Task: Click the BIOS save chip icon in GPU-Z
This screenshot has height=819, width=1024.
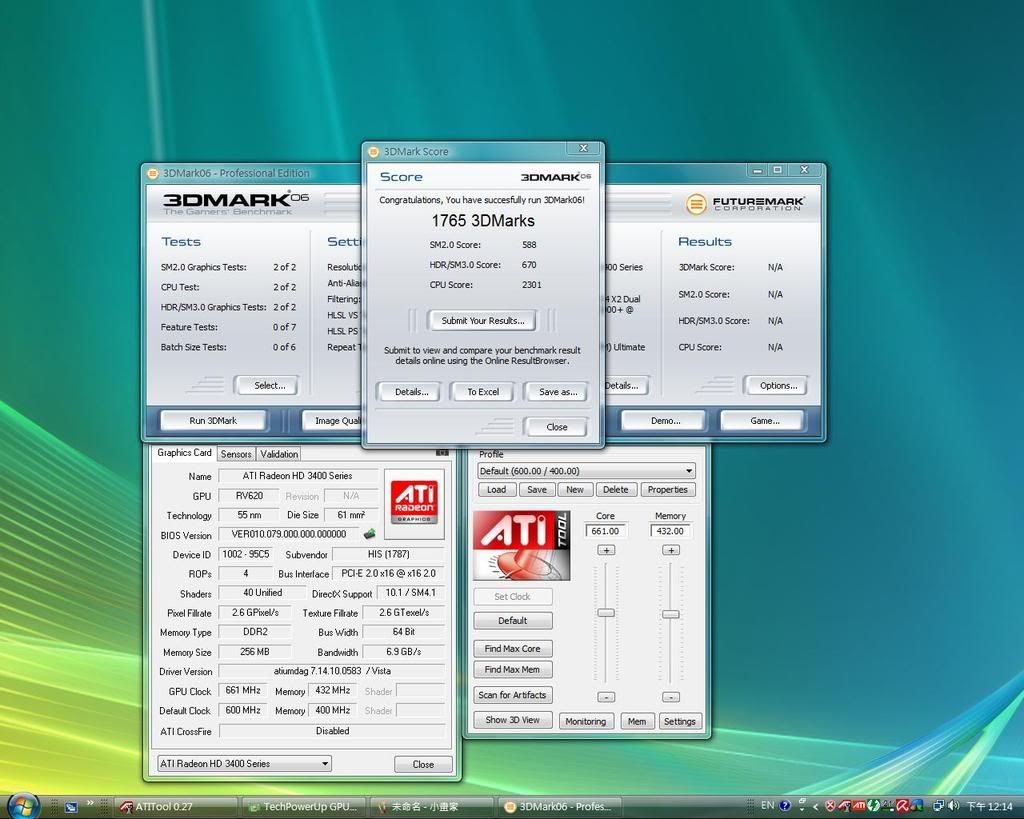Action: point(370,534)
